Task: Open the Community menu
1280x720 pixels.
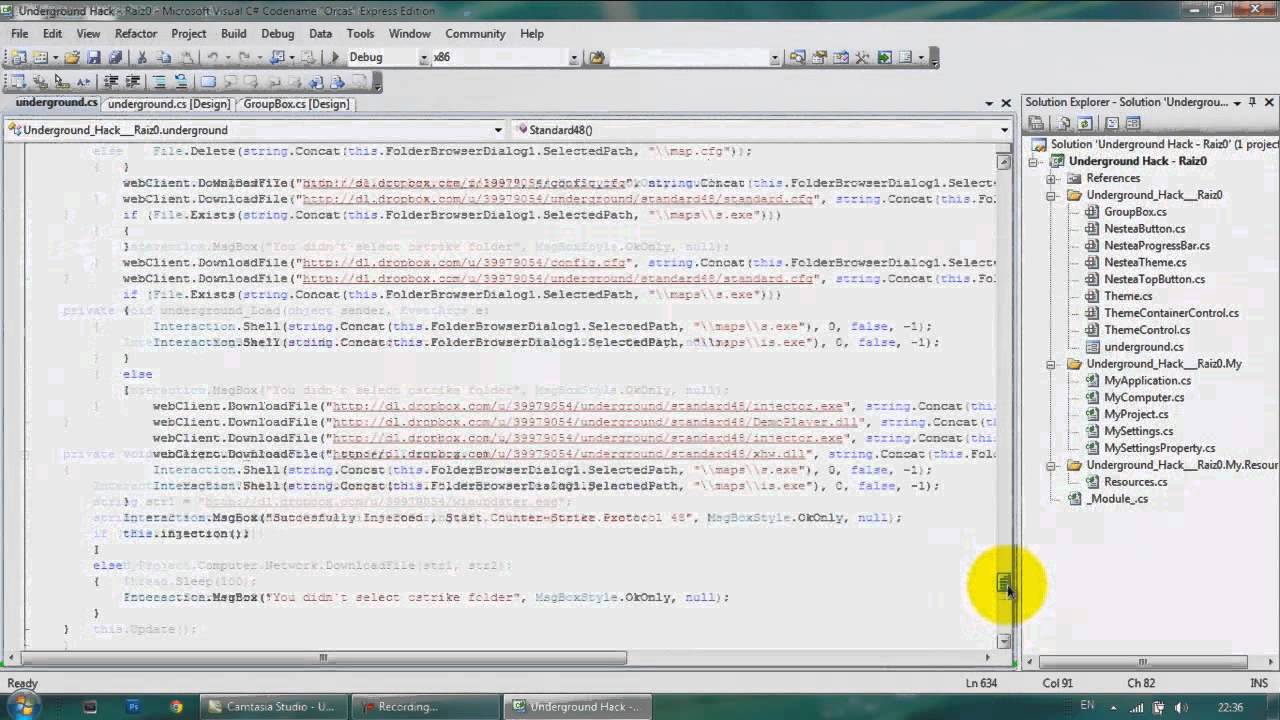Action: 475,33
